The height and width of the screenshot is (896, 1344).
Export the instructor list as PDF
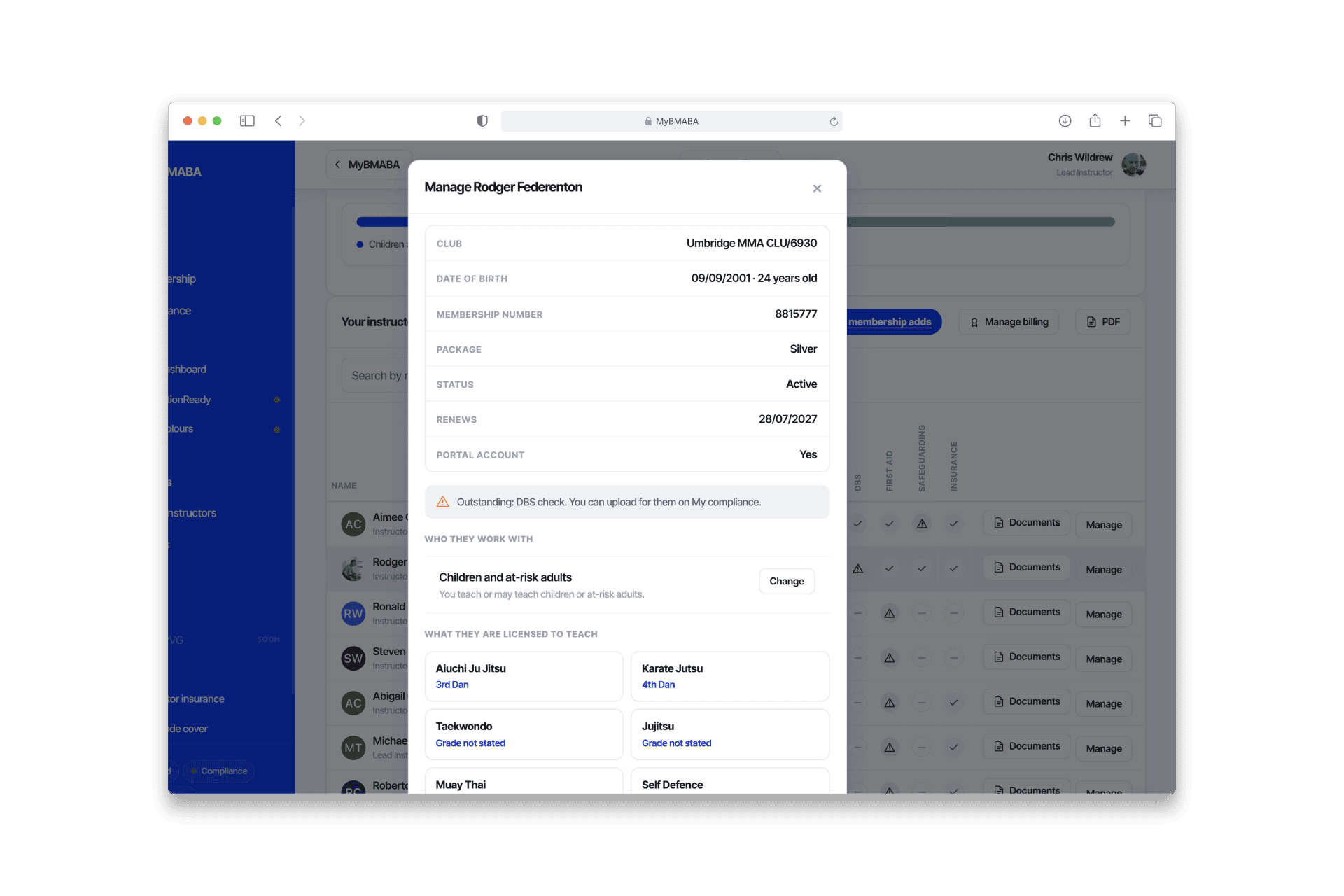point(1103,322)
